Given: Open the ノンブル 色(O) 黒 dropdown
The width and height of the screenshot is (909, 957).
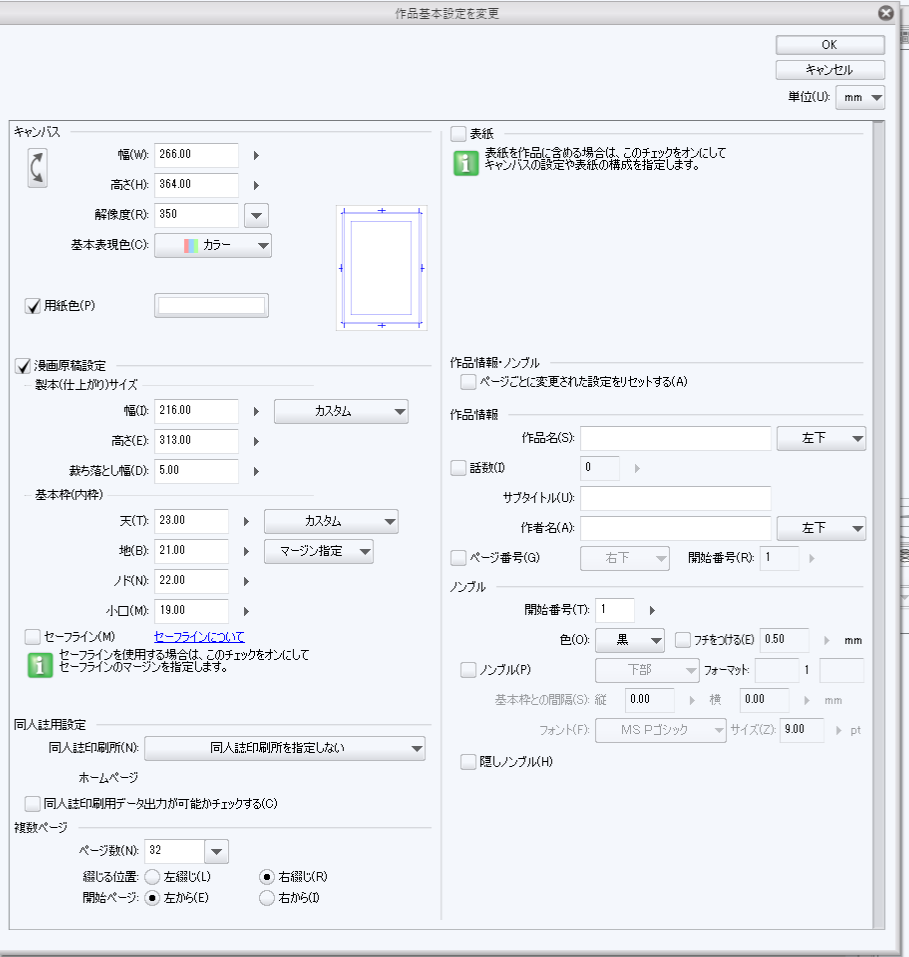Looking at the screenshot, I should (x=630, y=640).
